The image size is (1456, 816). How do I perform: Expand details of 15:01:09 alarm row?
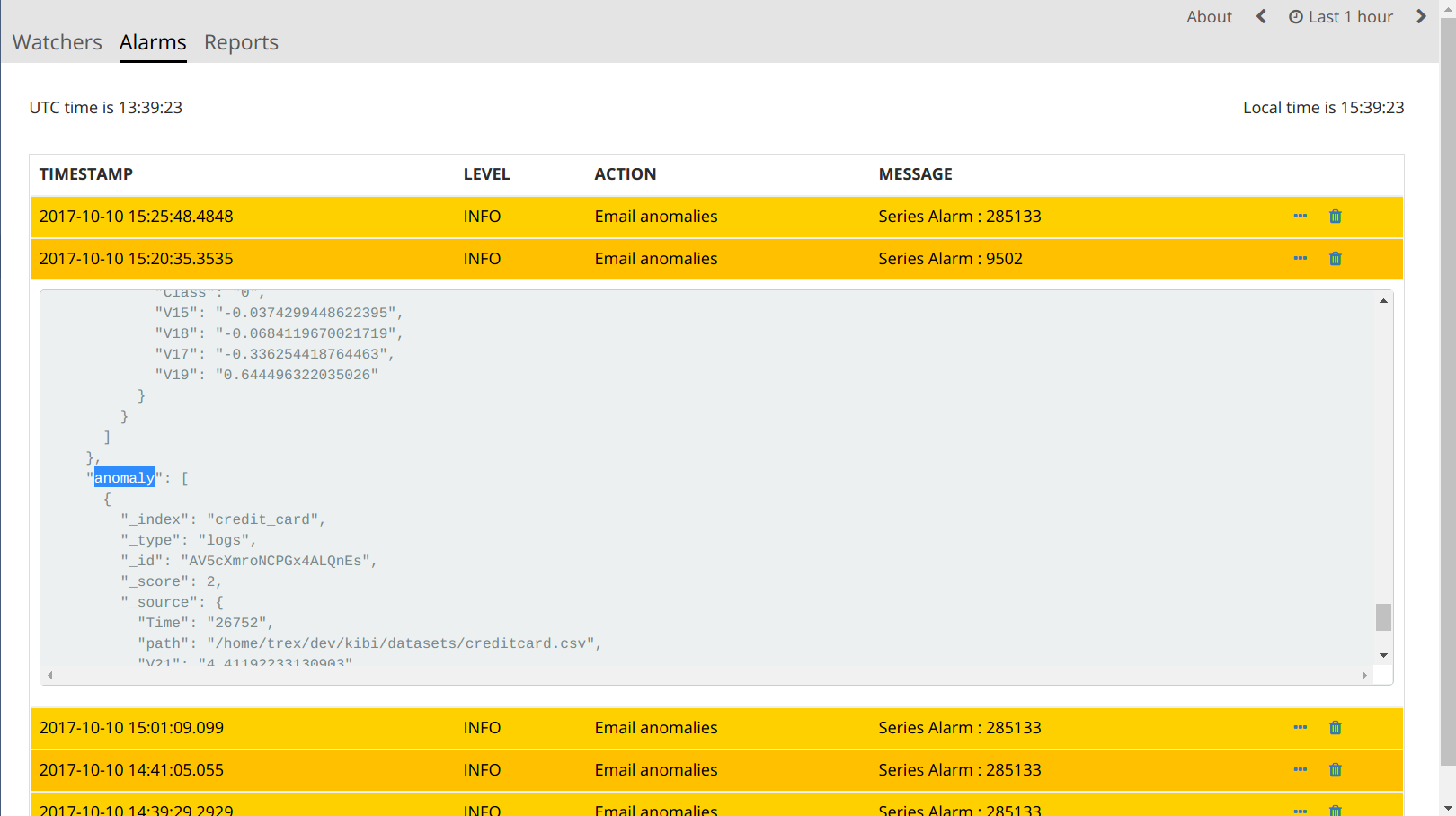click(1300, 728)
